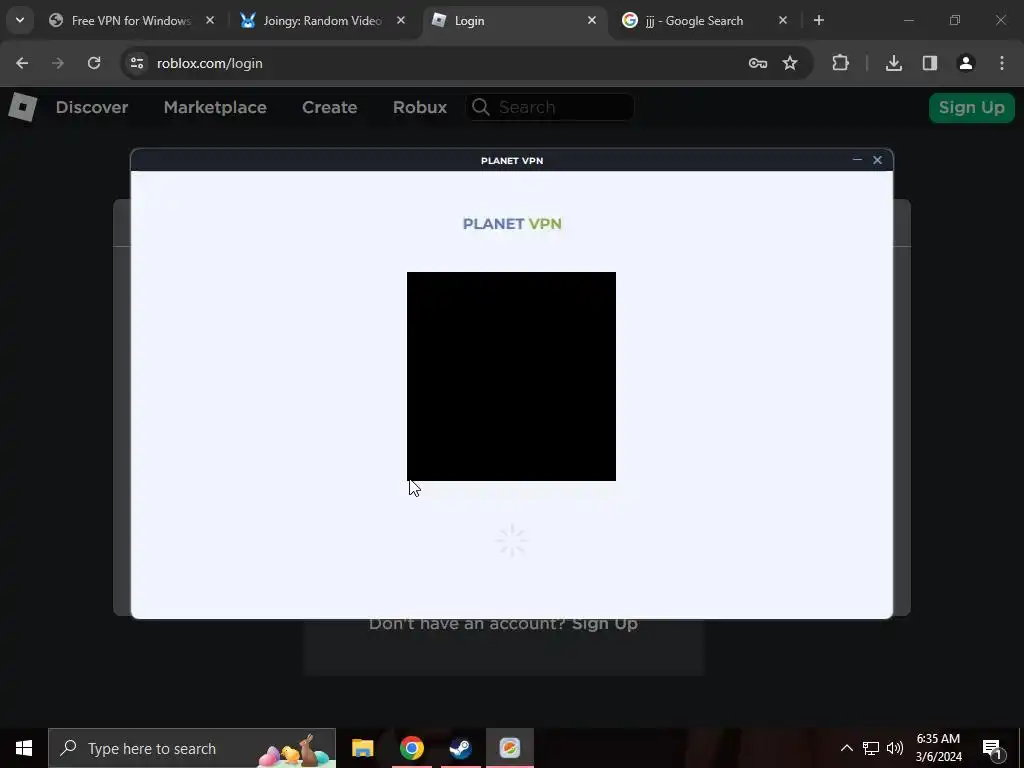Open the Windows notification center icon

pos(992,748)
